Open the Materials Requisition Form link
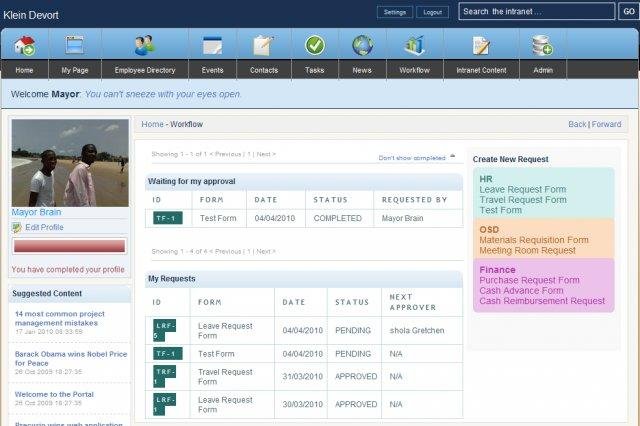The image size is (640, 426). pos(534,240)
